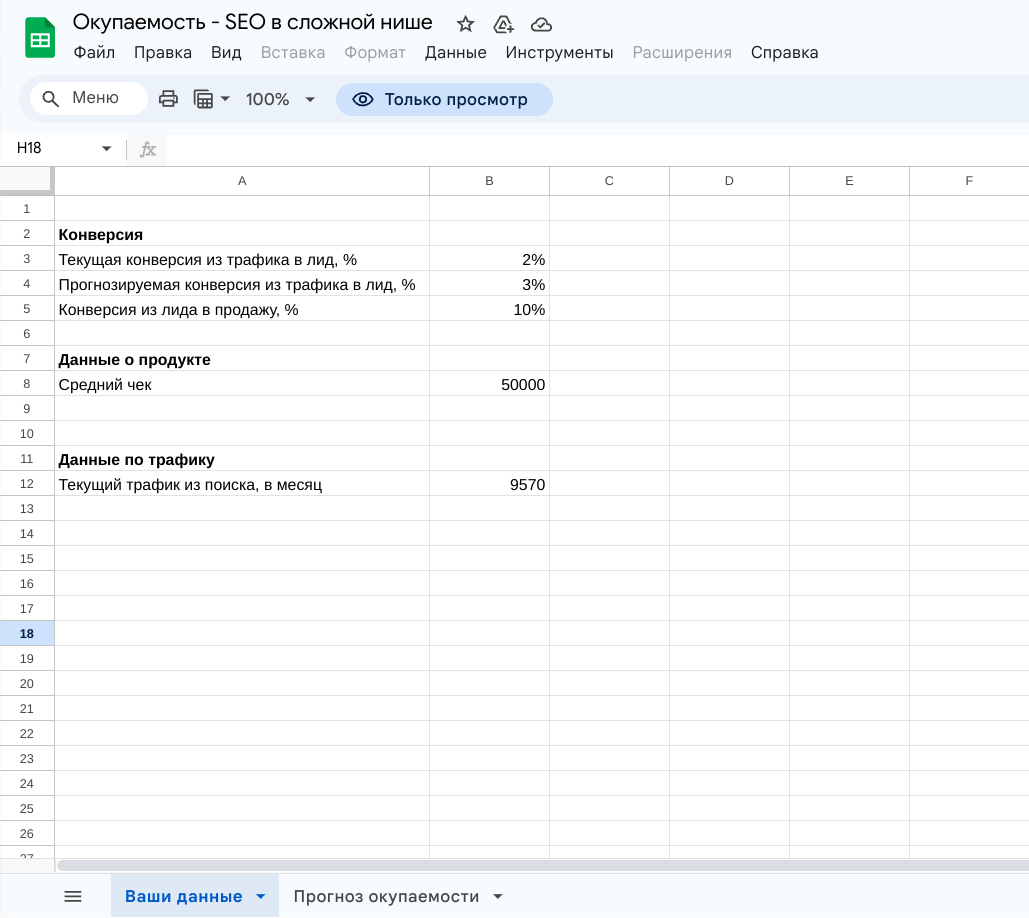Open the Ваши данные tab menu arrow

pyautogui.click(x=261, y=896)
